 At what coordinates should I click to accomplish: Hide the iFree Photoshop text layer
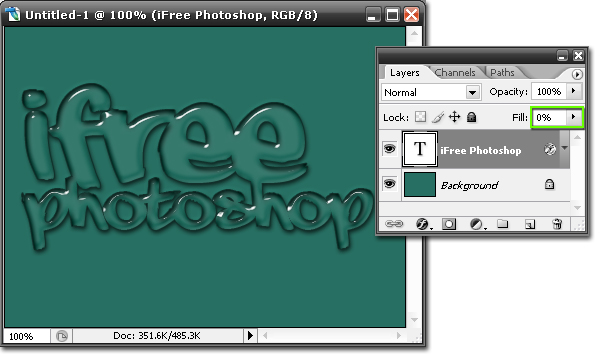tap(390, 148)
